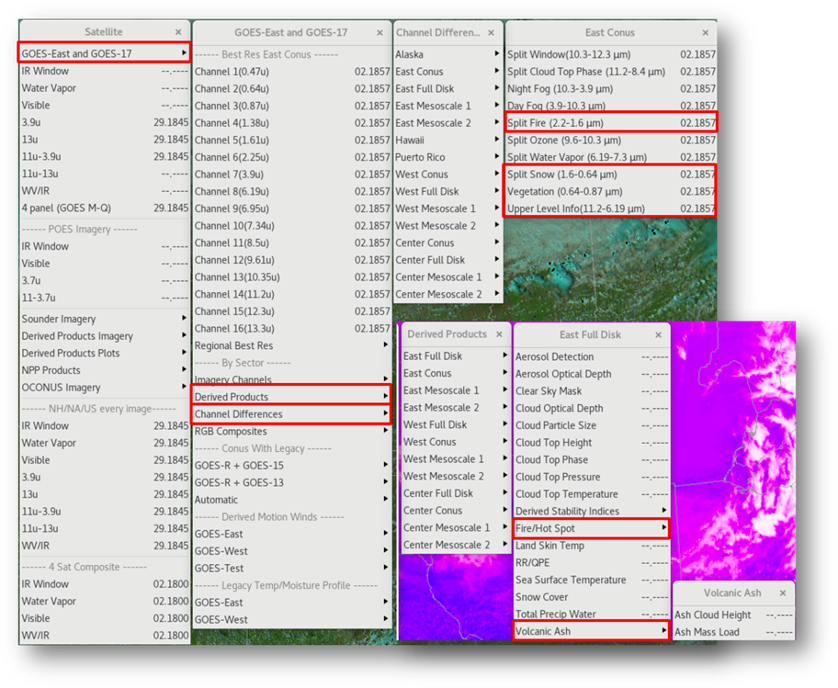Select Ash Cloud Height product
This screenshot has height=688, width=838.
(x=733, y=615)
